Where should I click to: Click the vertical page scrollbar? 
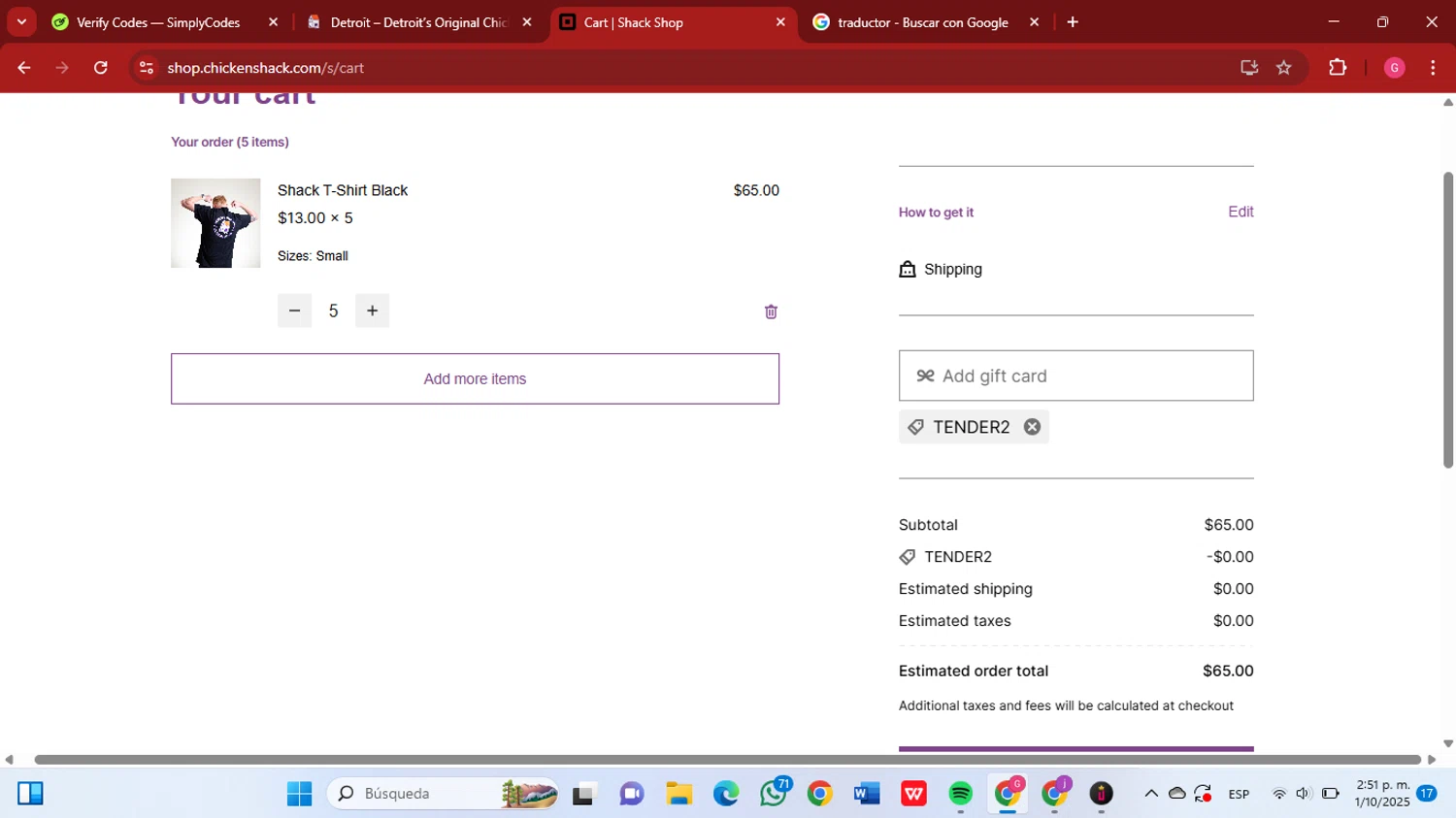pos(1448,320)
